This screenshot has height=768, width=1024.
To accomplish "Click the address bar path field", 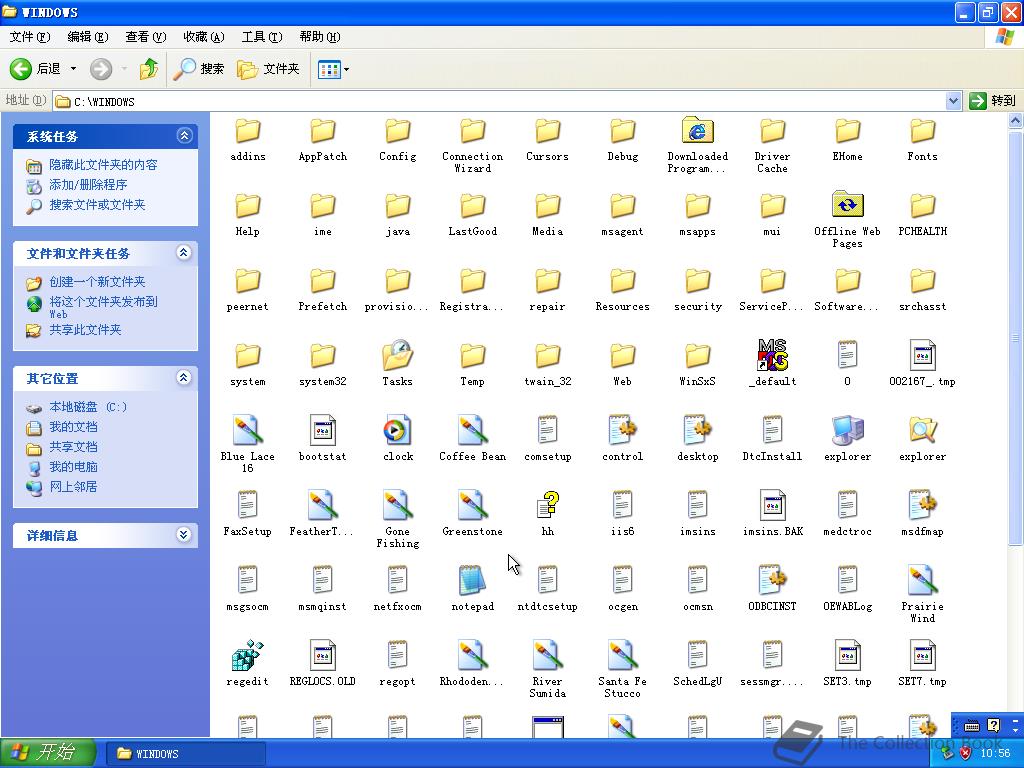I will pos(499,101).
